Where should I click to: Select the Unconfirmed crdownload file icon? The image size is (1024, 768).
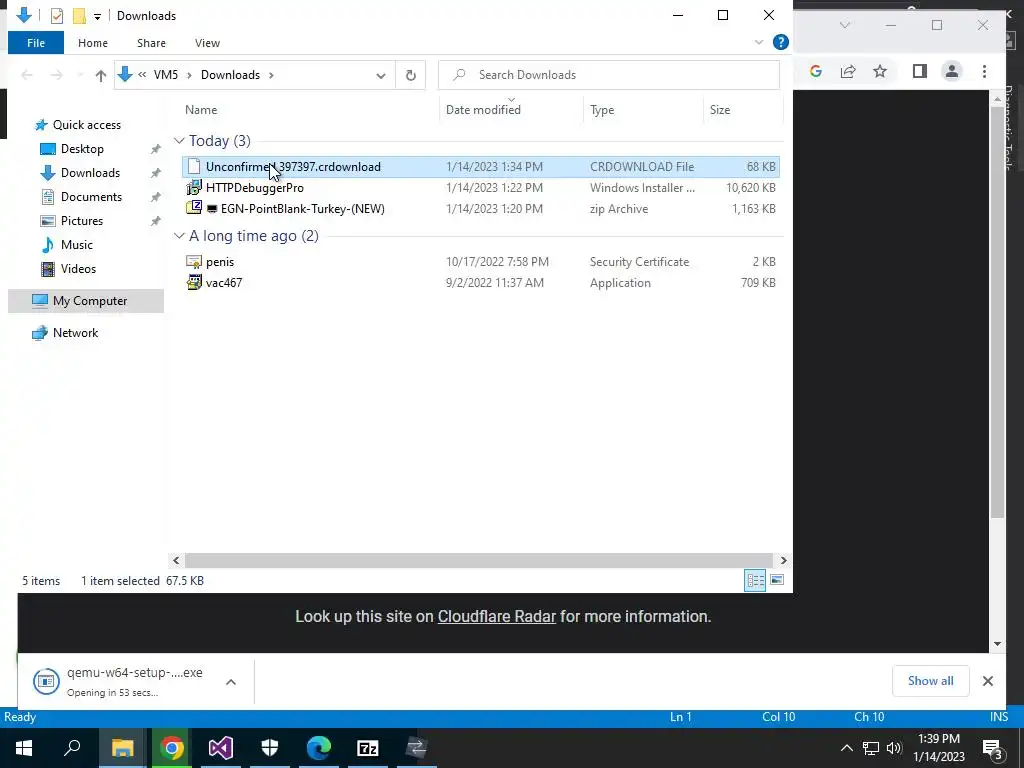[x=194, y=167]
